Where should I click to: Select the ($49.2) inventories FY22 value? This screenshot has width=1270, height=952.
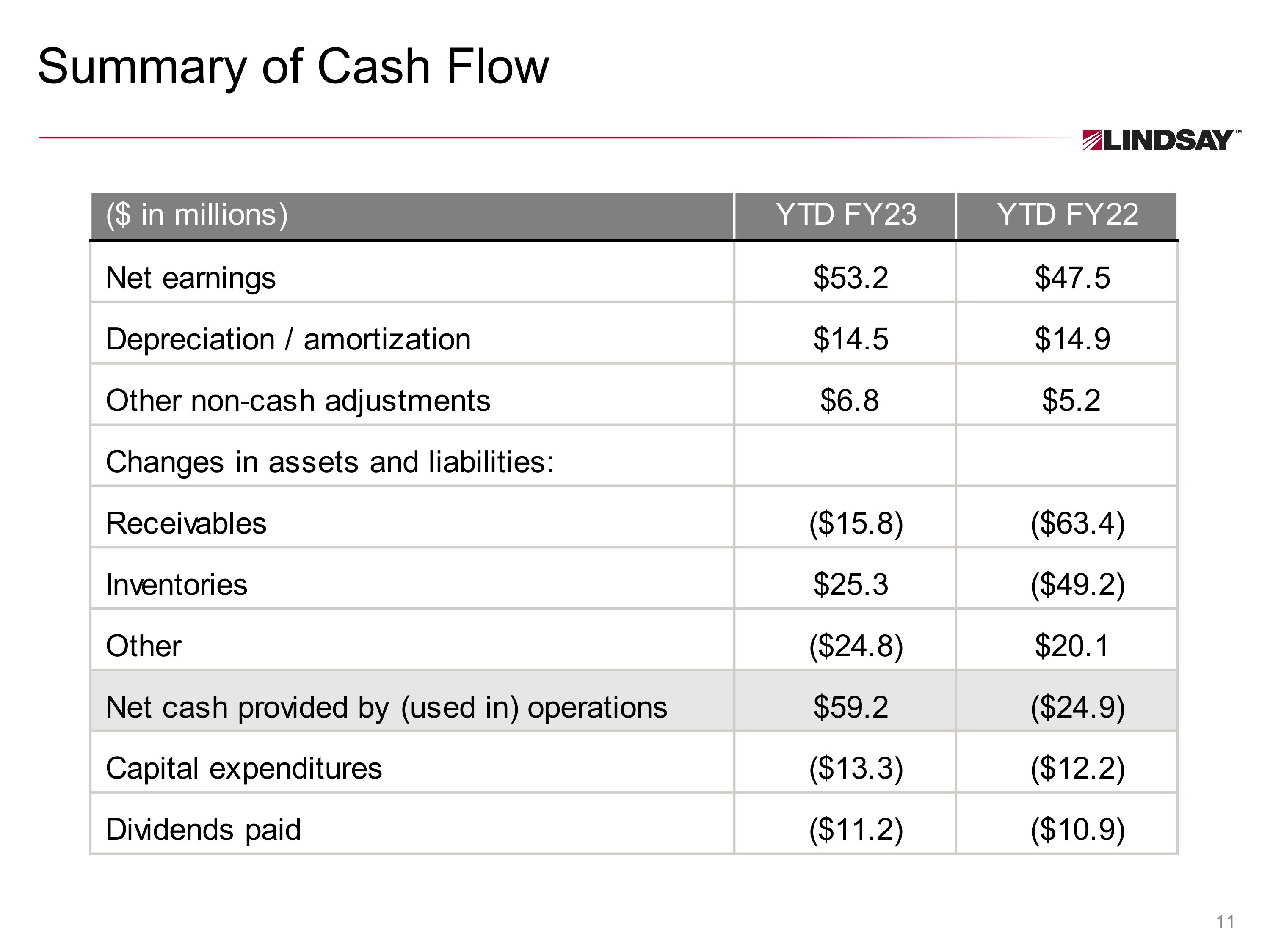1077,585
